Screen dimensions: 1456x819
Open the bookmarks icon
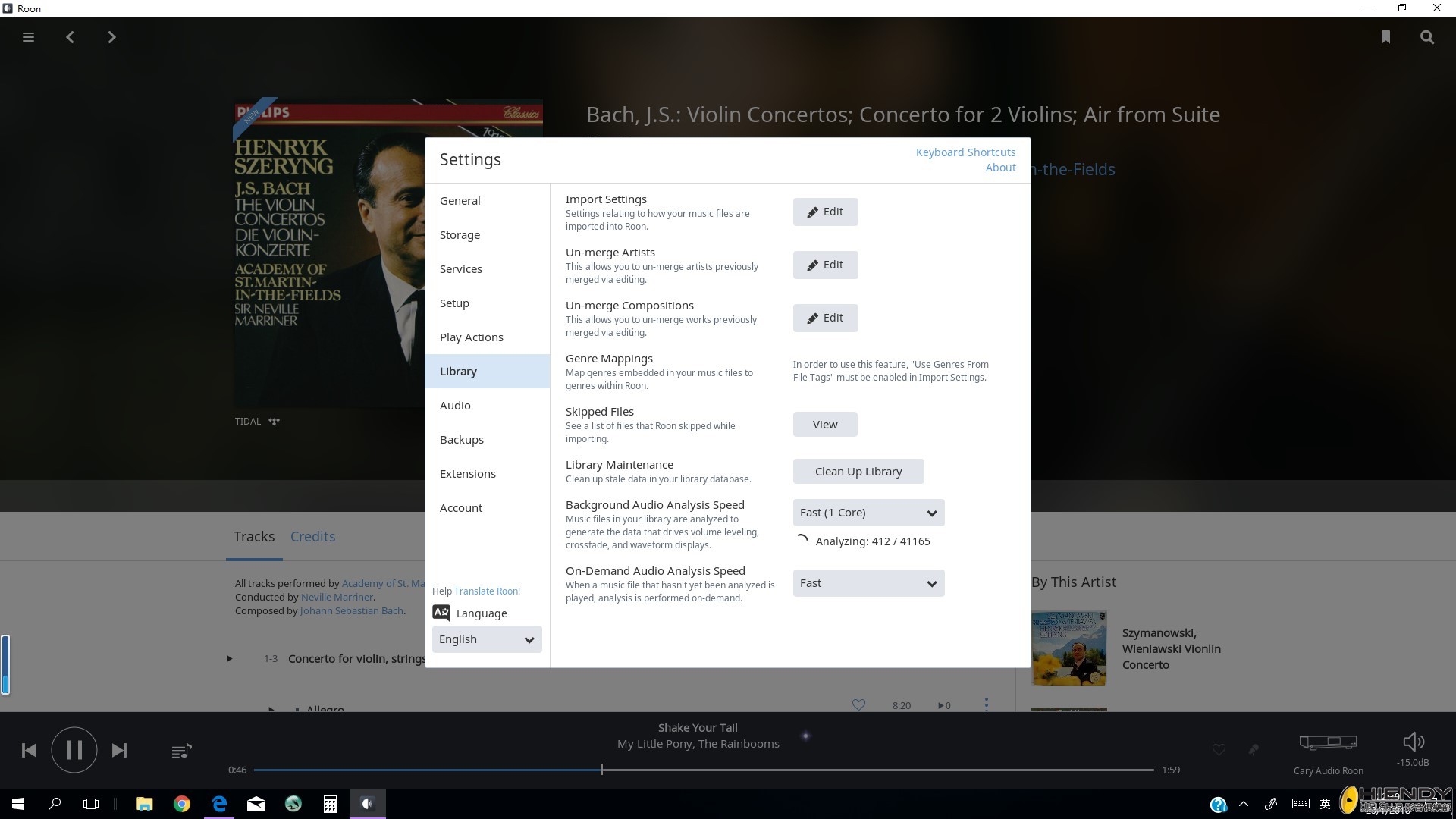[x=1385, y=37]
